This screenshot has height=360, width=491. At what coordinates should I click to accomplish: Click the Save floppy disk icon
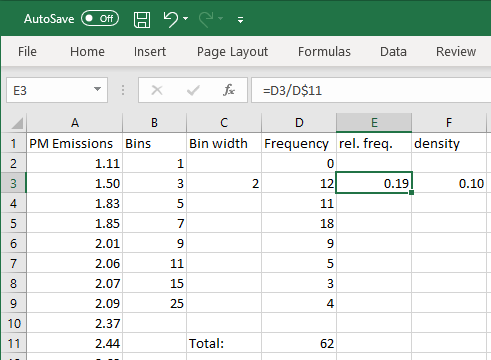pos(142,20)
